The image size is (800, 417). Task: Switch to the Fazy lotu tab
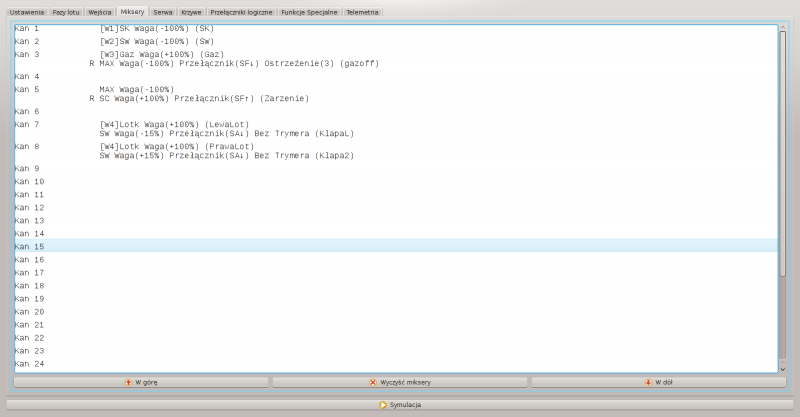pos(67,12)
